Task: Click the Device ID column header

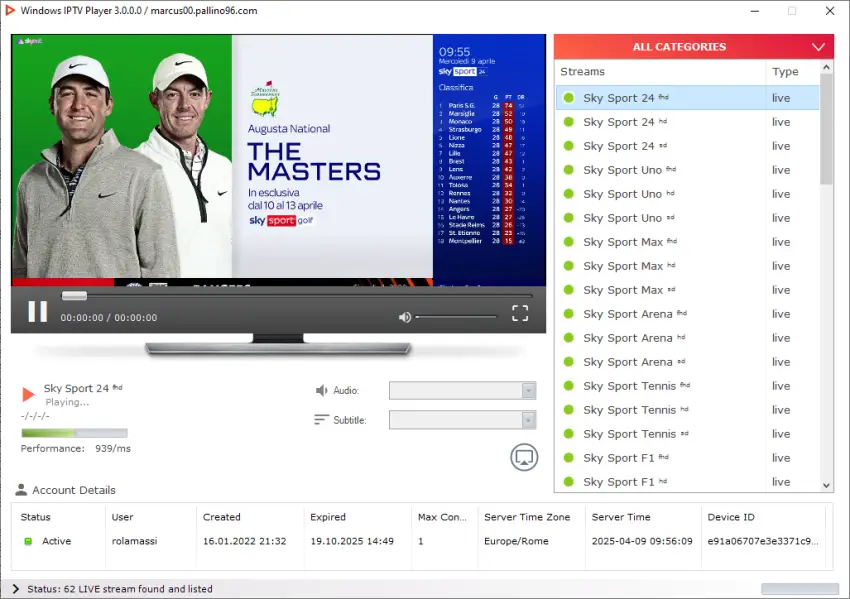Action: pyautogui.click(x=731, y=517)
